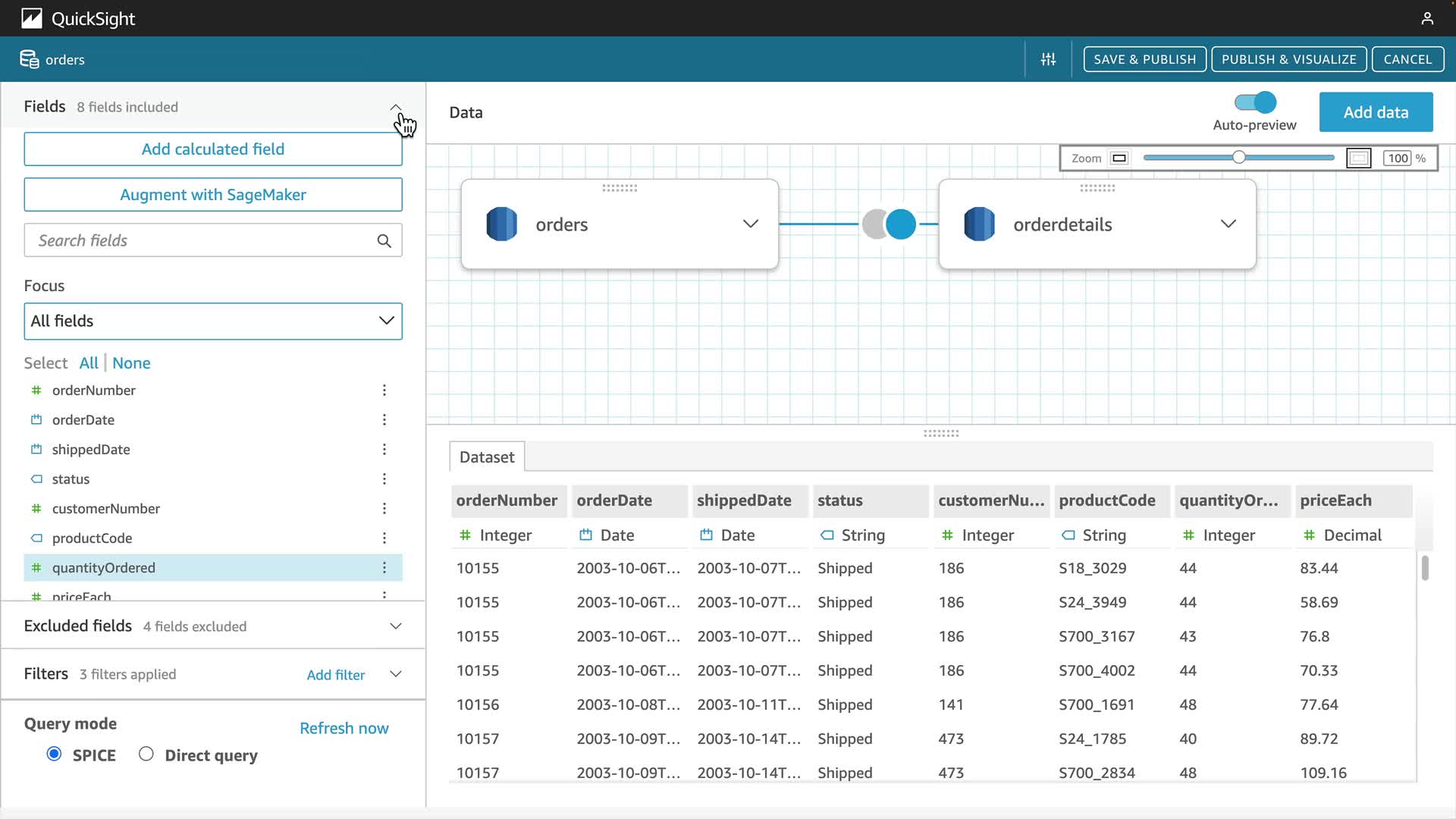Toggle the Auto-preview switch
The width and height of the screenshot is (1456, 819).
pyautogui.click(x=1255, y=102)
